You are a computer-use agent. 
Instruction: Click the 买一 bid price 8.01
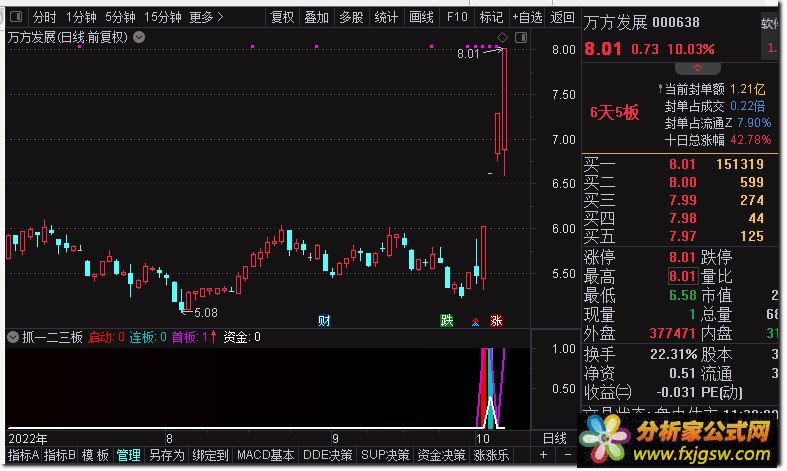[682, 164]
